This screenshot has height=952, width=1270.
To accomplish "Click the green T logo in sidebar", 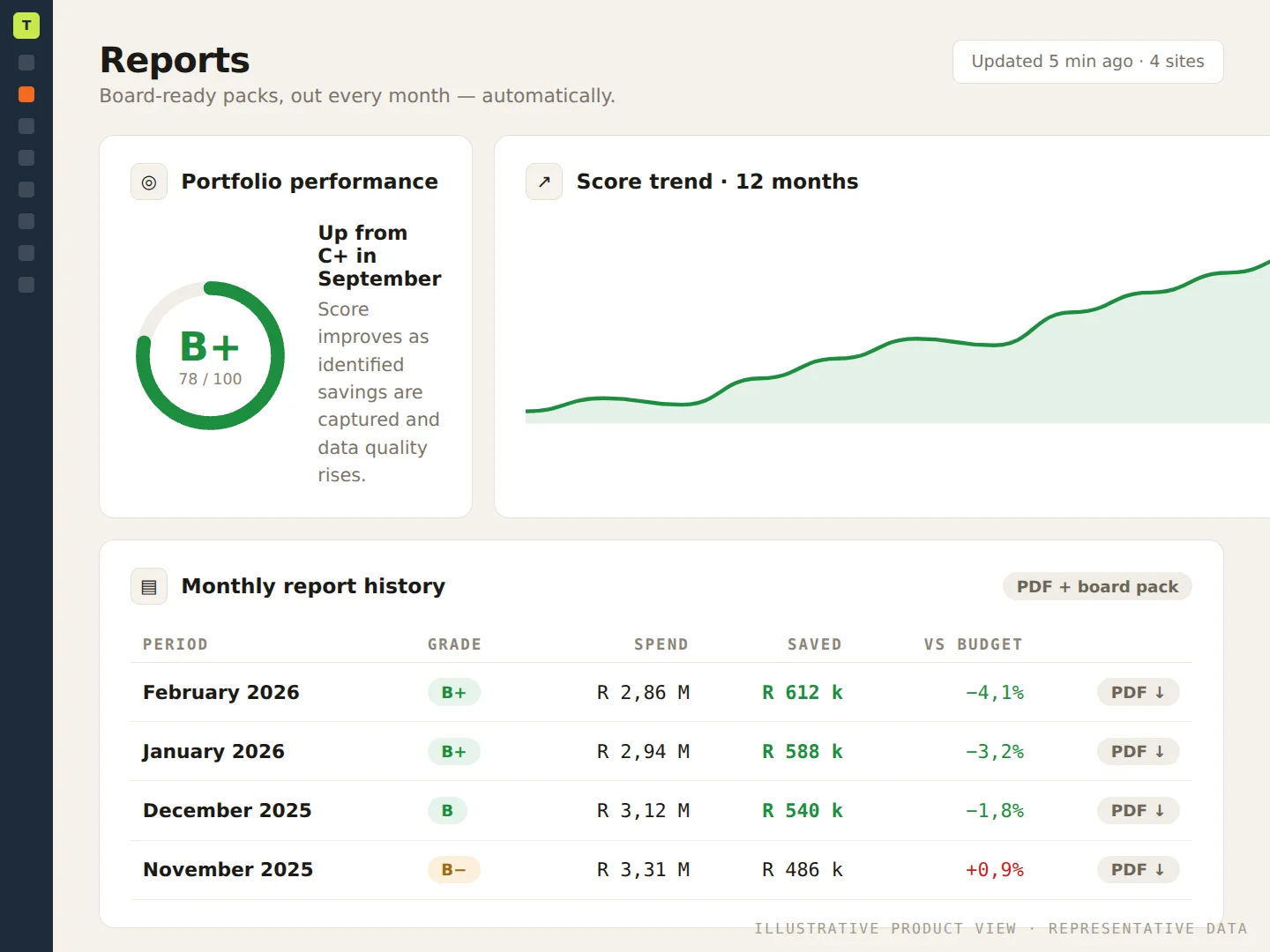I will (x=26, y=26).
